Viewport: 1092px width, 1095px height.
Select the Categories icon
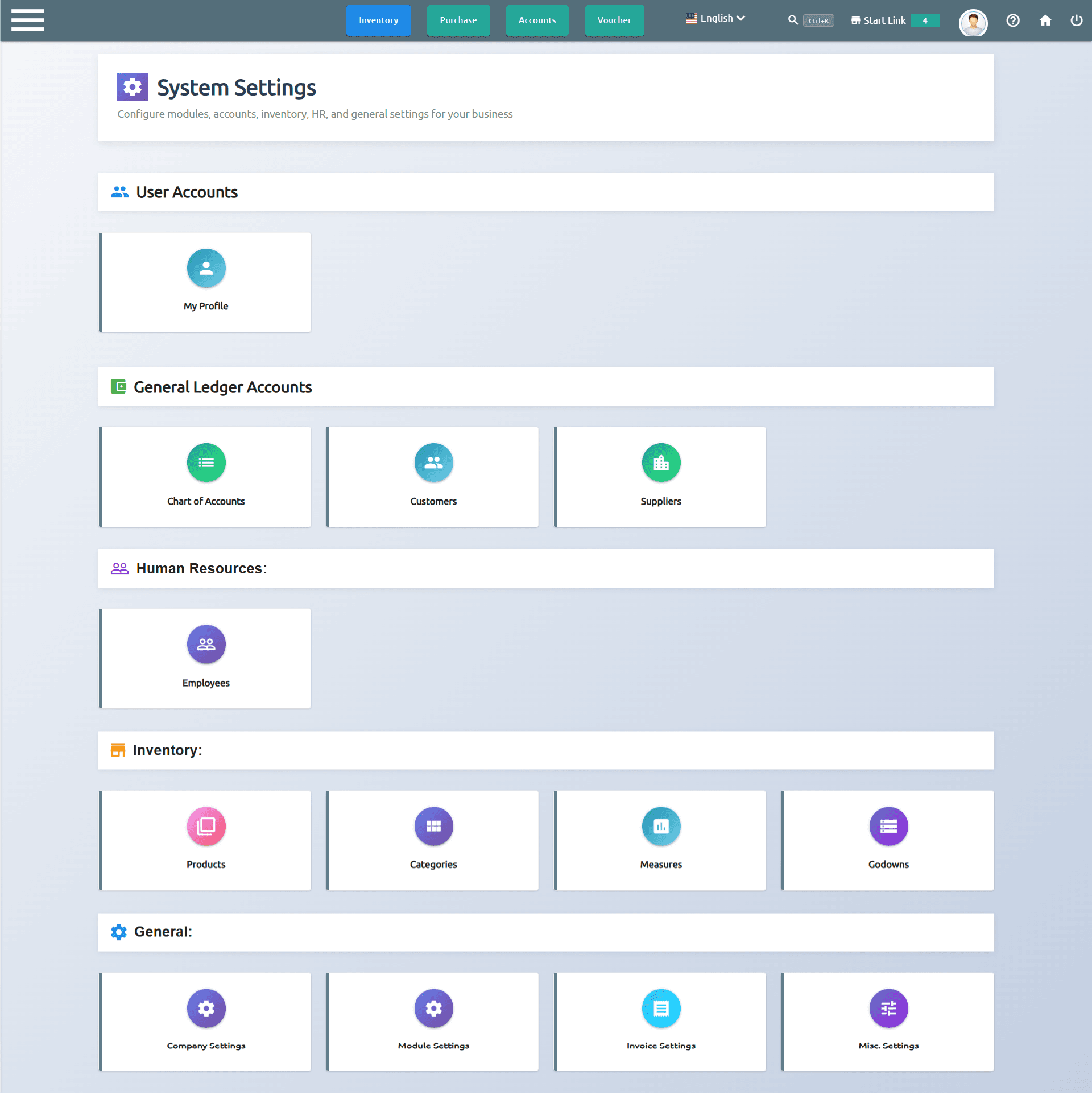[433, 826]
